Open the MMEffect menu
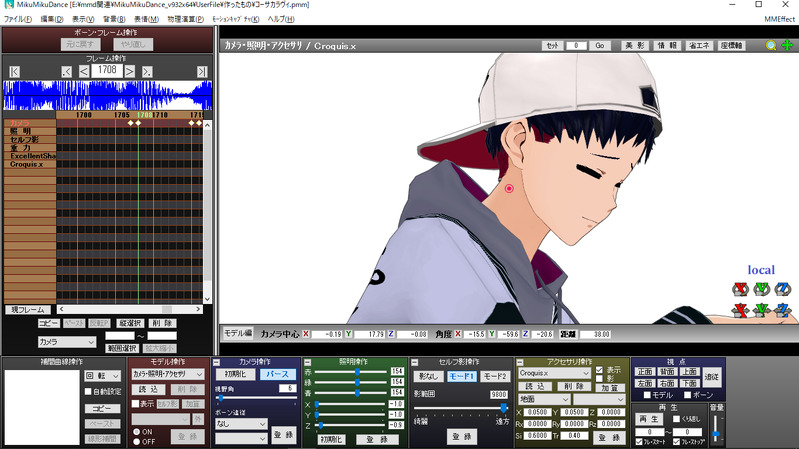 coord(779,19)
